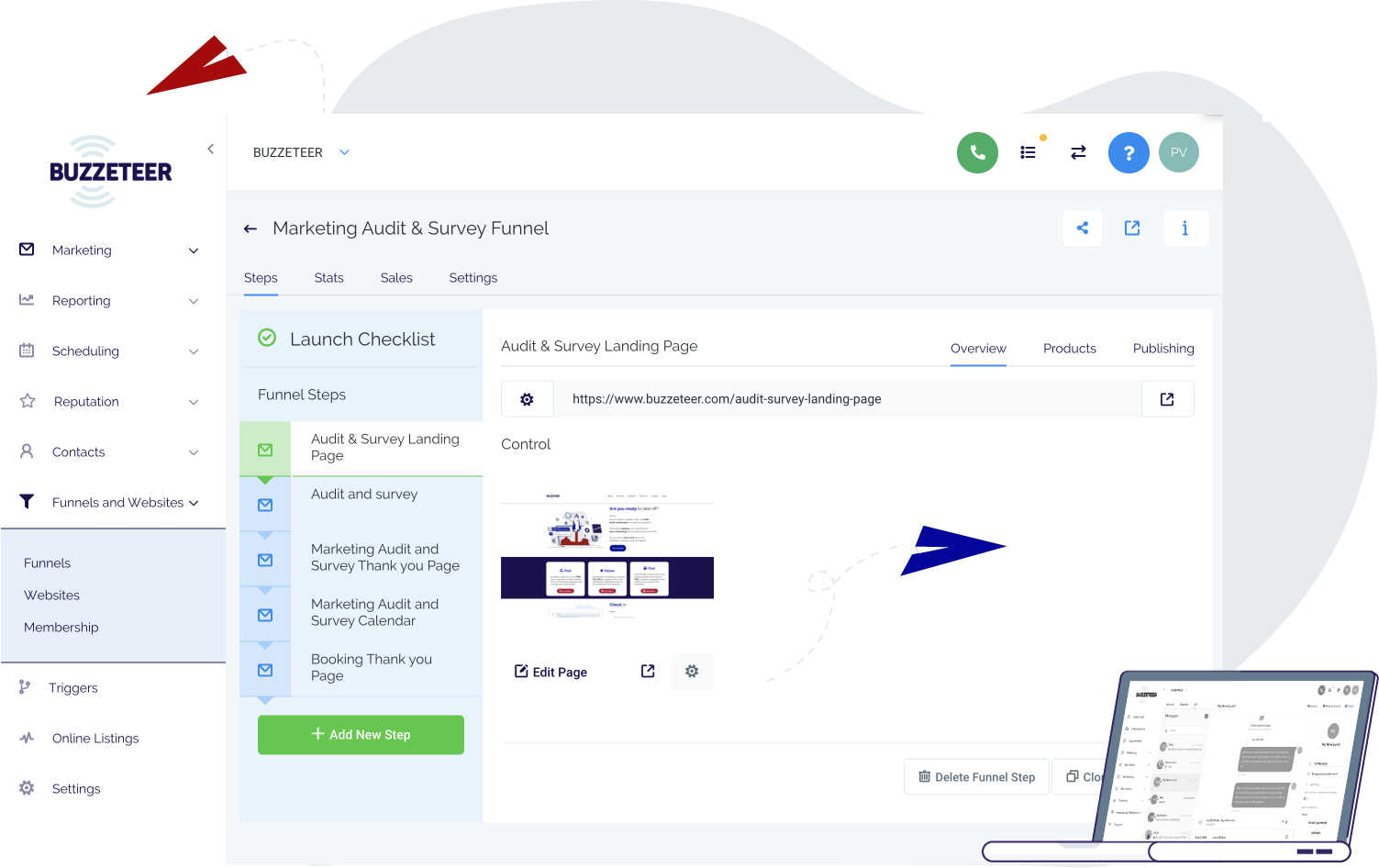Open the Launch Checklist
This screenshot has height=868, width=1379.
[361, 339]
